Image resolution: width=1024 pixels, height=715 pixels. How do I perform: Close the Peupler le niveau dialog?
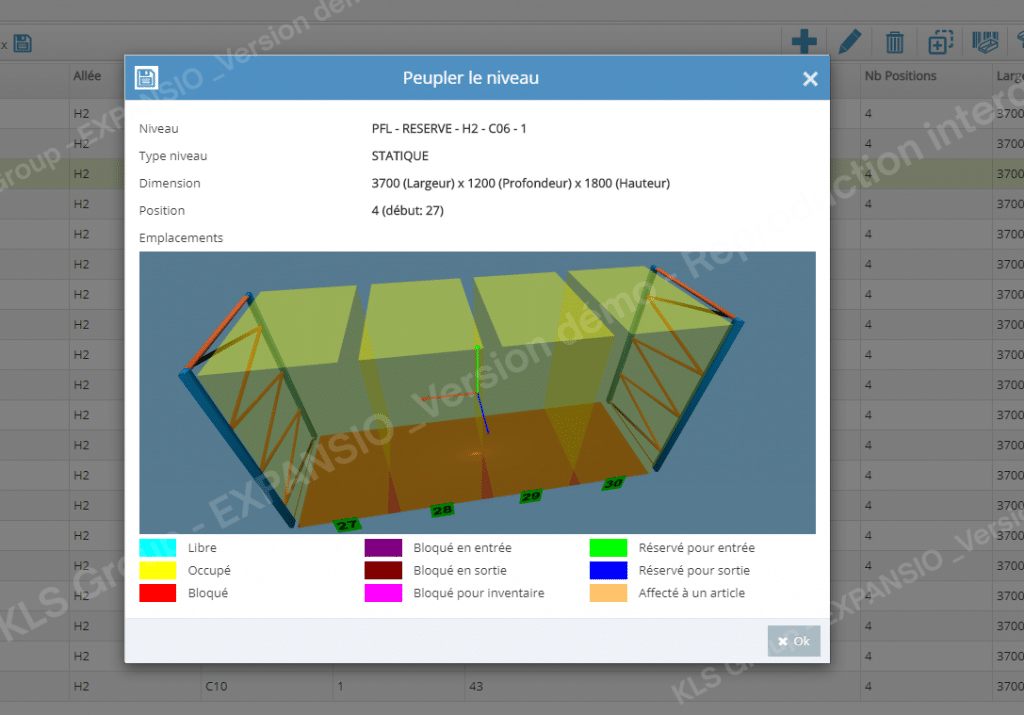(x=810, y=79)
